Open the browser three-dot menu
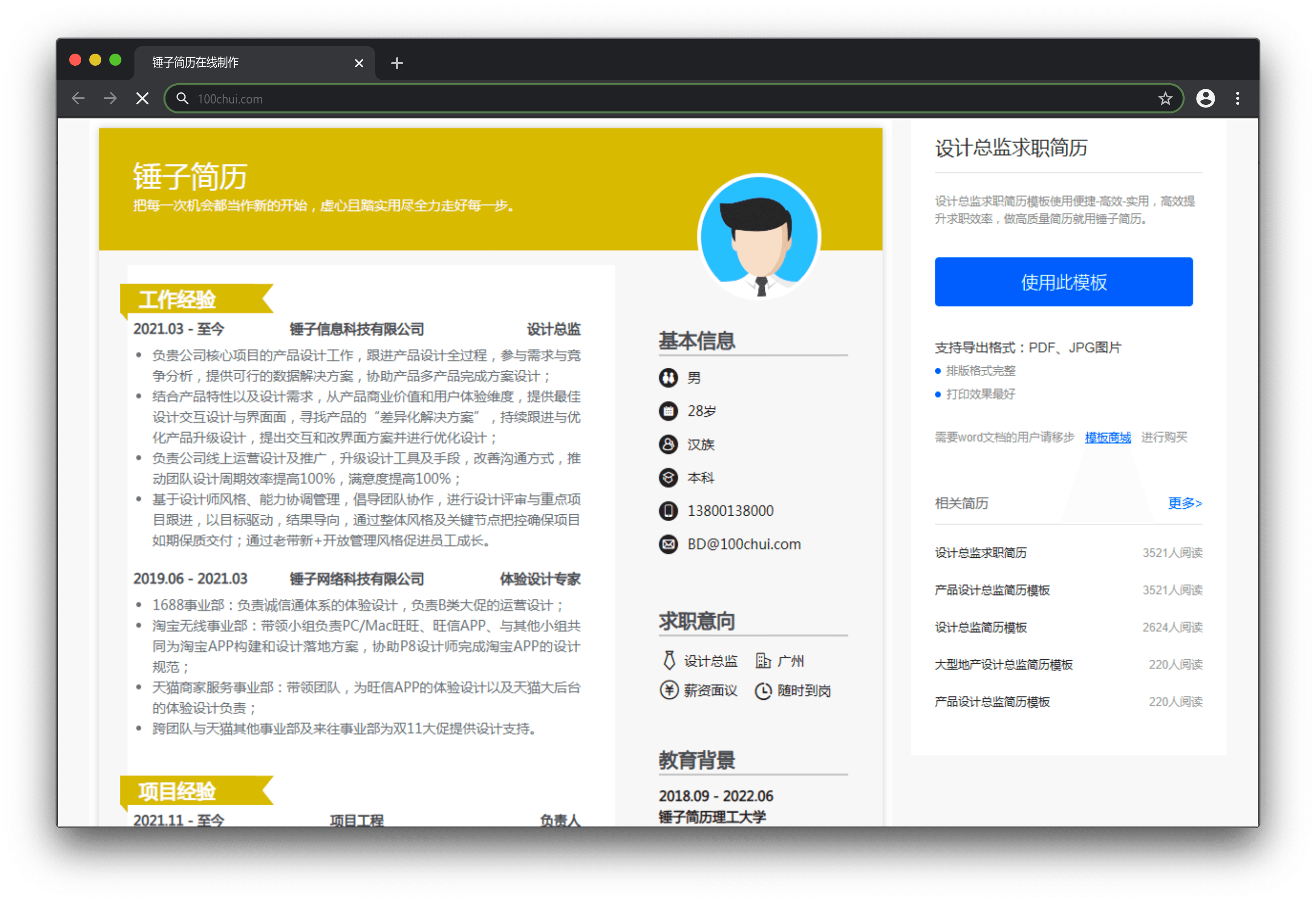 click(x=1237, y=99)
